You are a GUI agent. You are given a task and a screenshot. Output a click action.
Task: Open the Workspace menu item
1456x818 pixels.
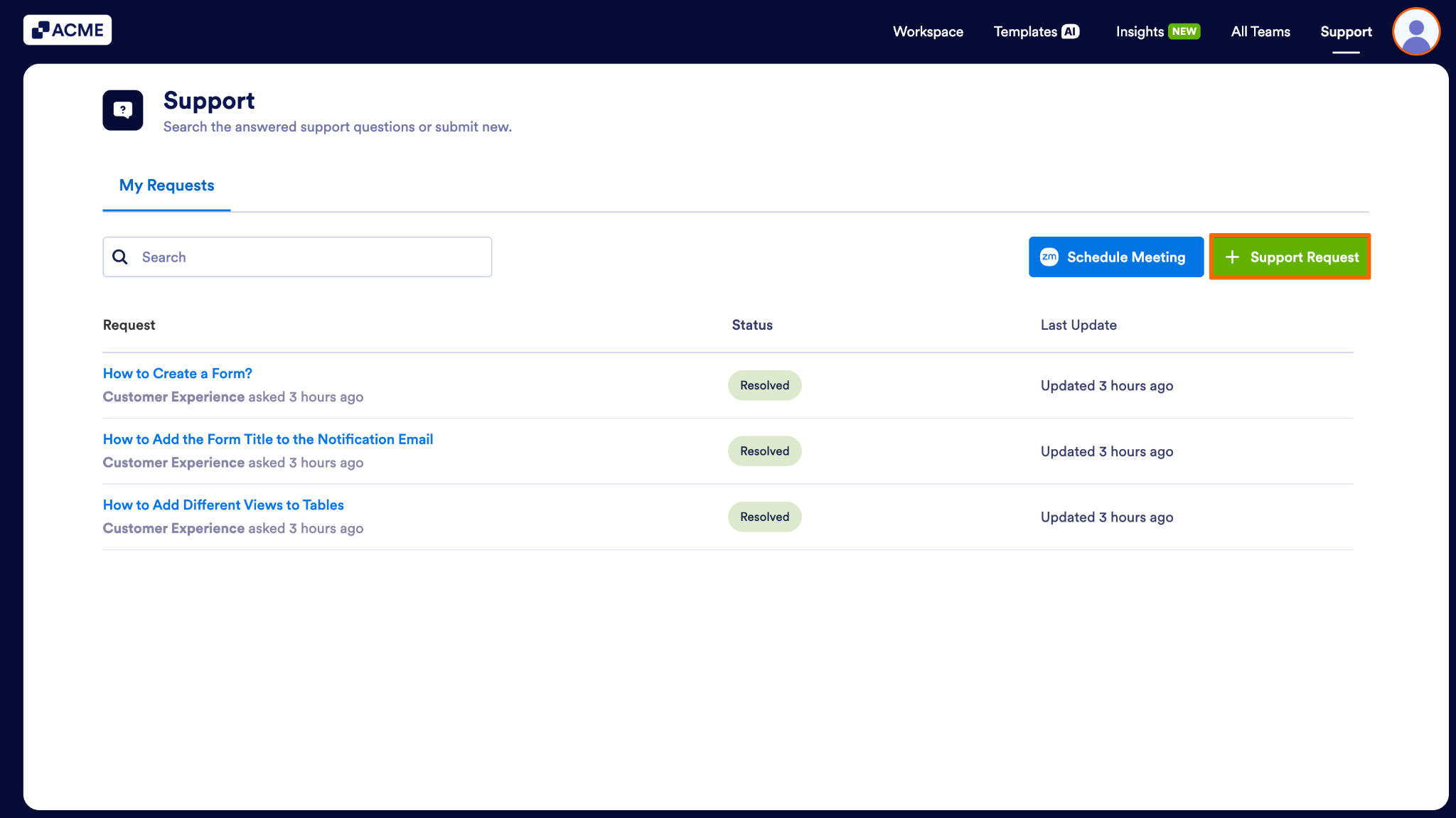pos(928,31)
